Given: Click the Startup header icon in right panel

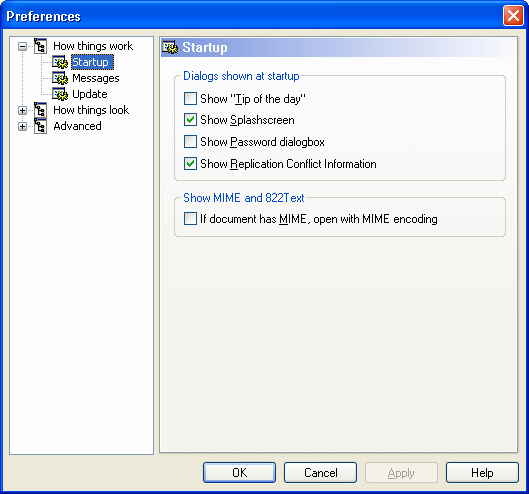Looking at the screenshot, I should [170, 47].
